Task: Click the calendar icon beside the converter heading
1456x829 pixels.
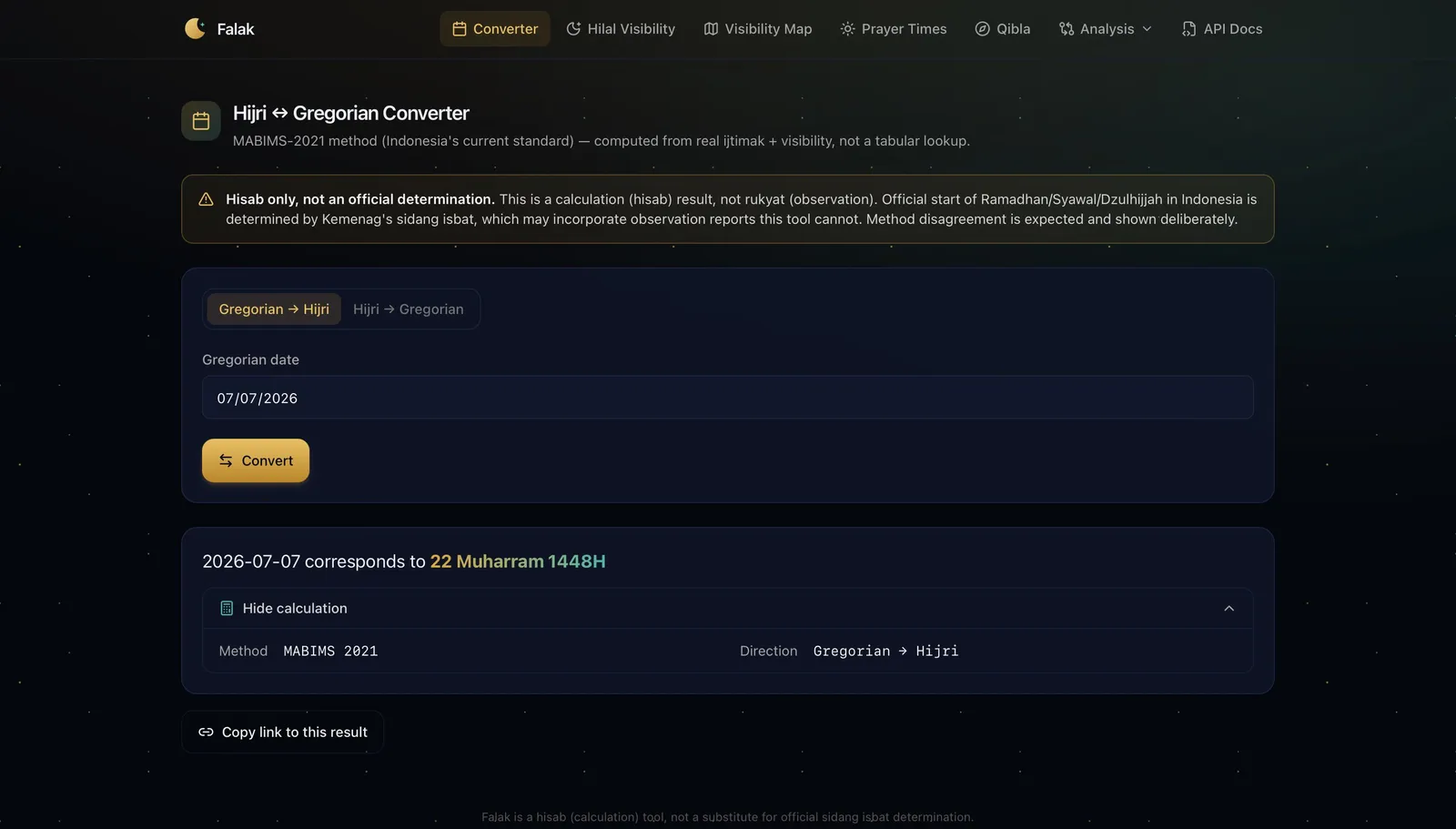Action: [201, 121]
